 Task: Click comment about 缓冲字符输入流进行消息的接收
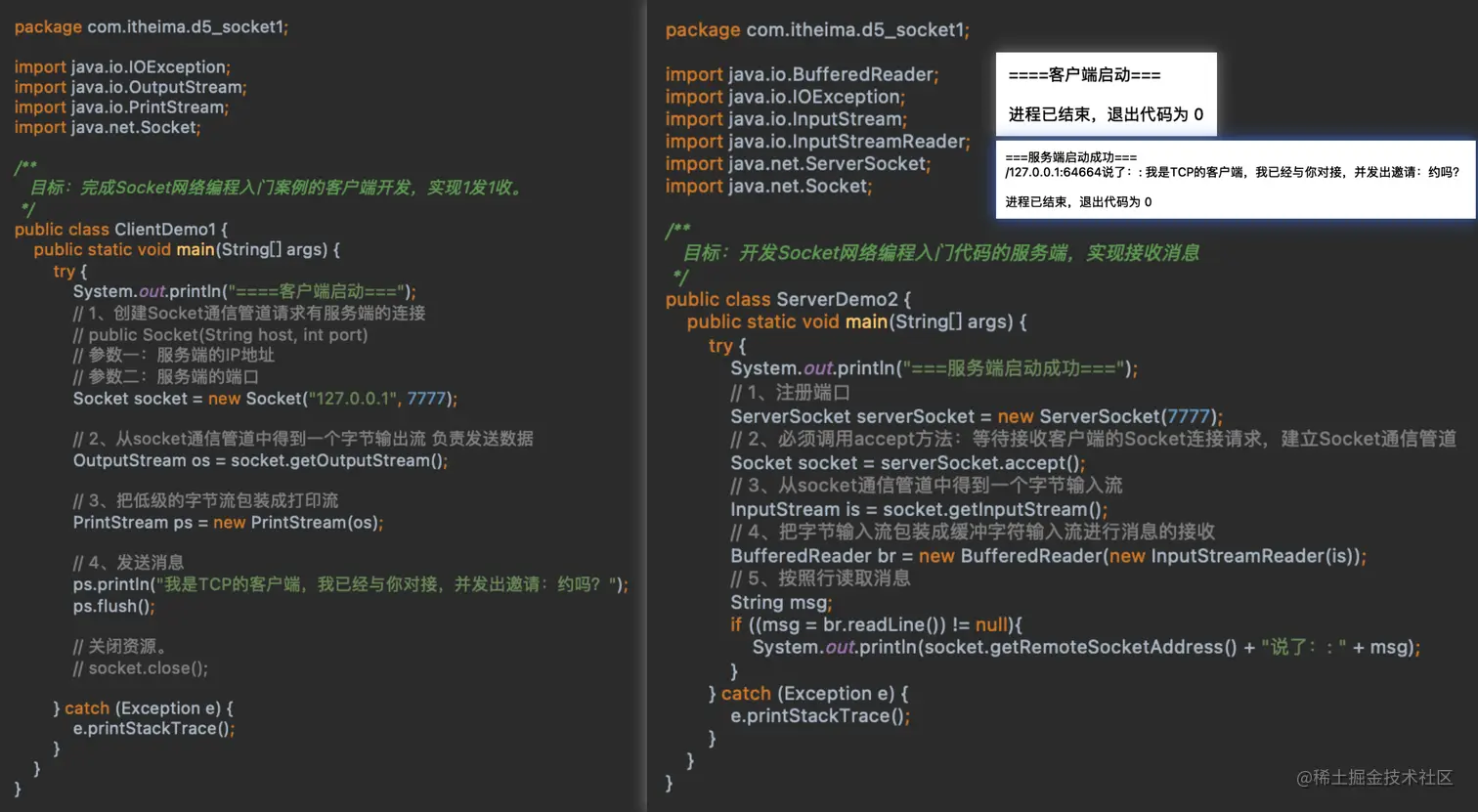(x=973, y=532)
